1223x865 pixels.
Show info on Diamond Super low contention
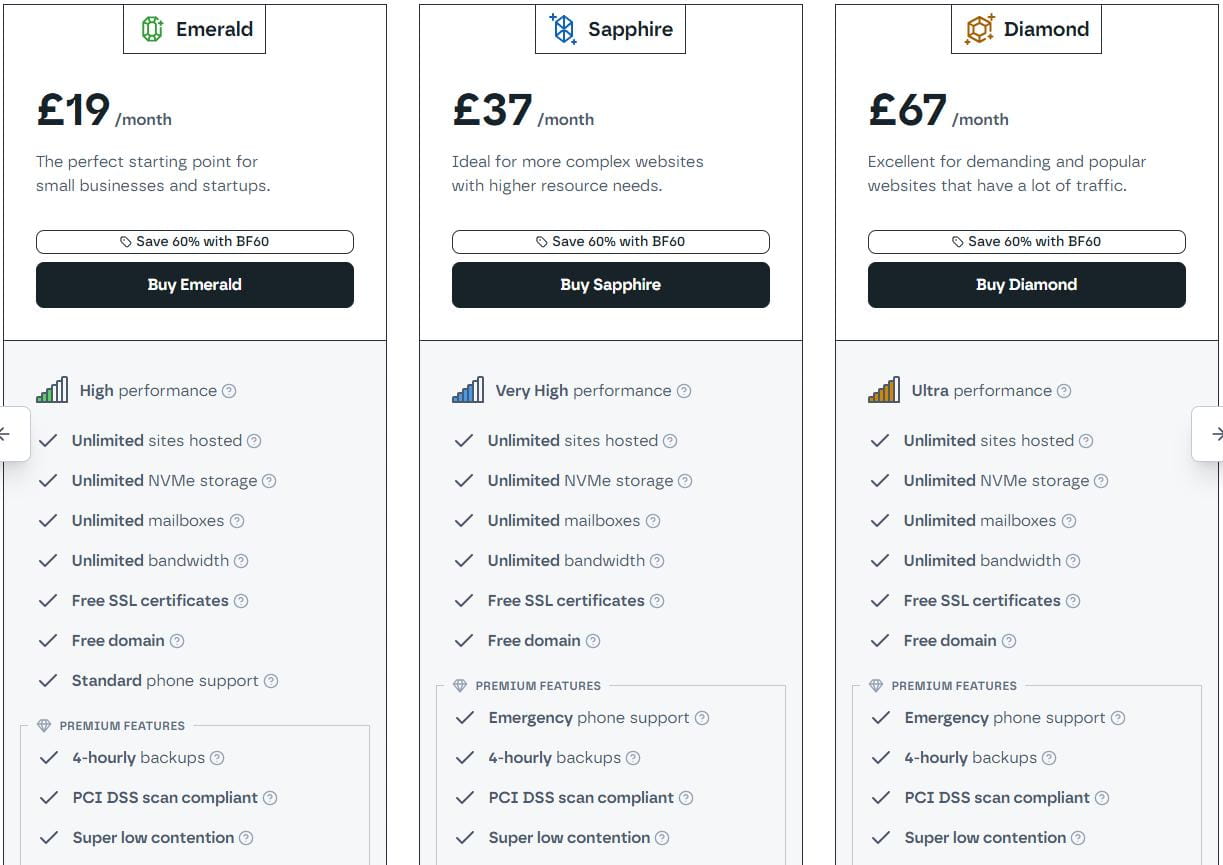point(1078,838)
